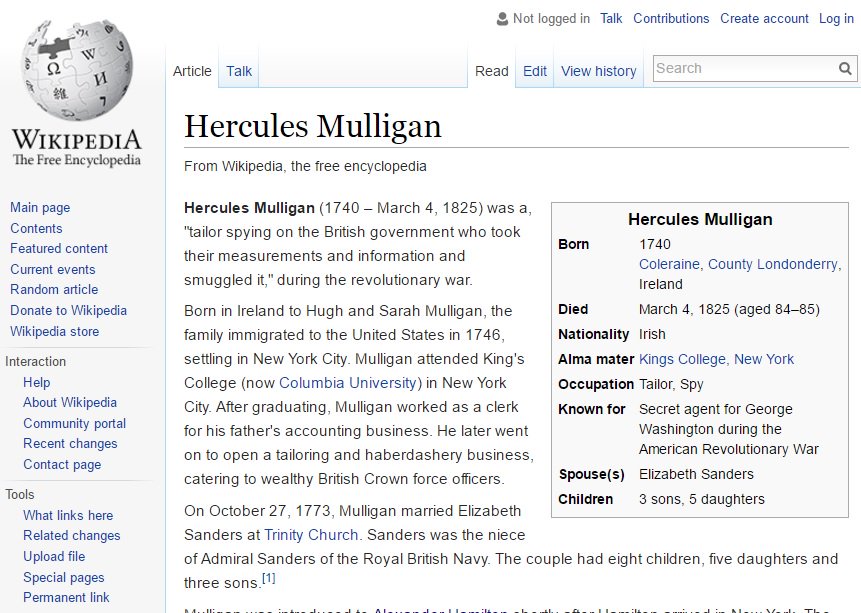Open County Londonderry link in infobox
The height and width of the screenshot is (613, 861).
point(773,264)
